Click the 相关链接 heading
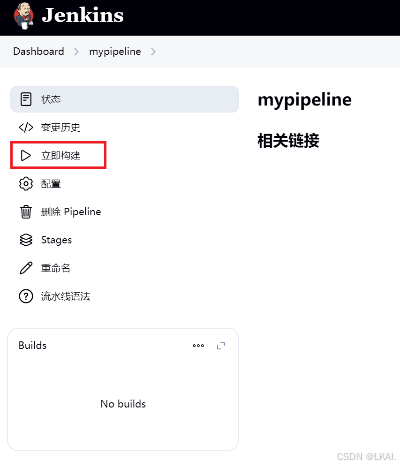This screenshot has width=400, height=468. pos(289,141)
